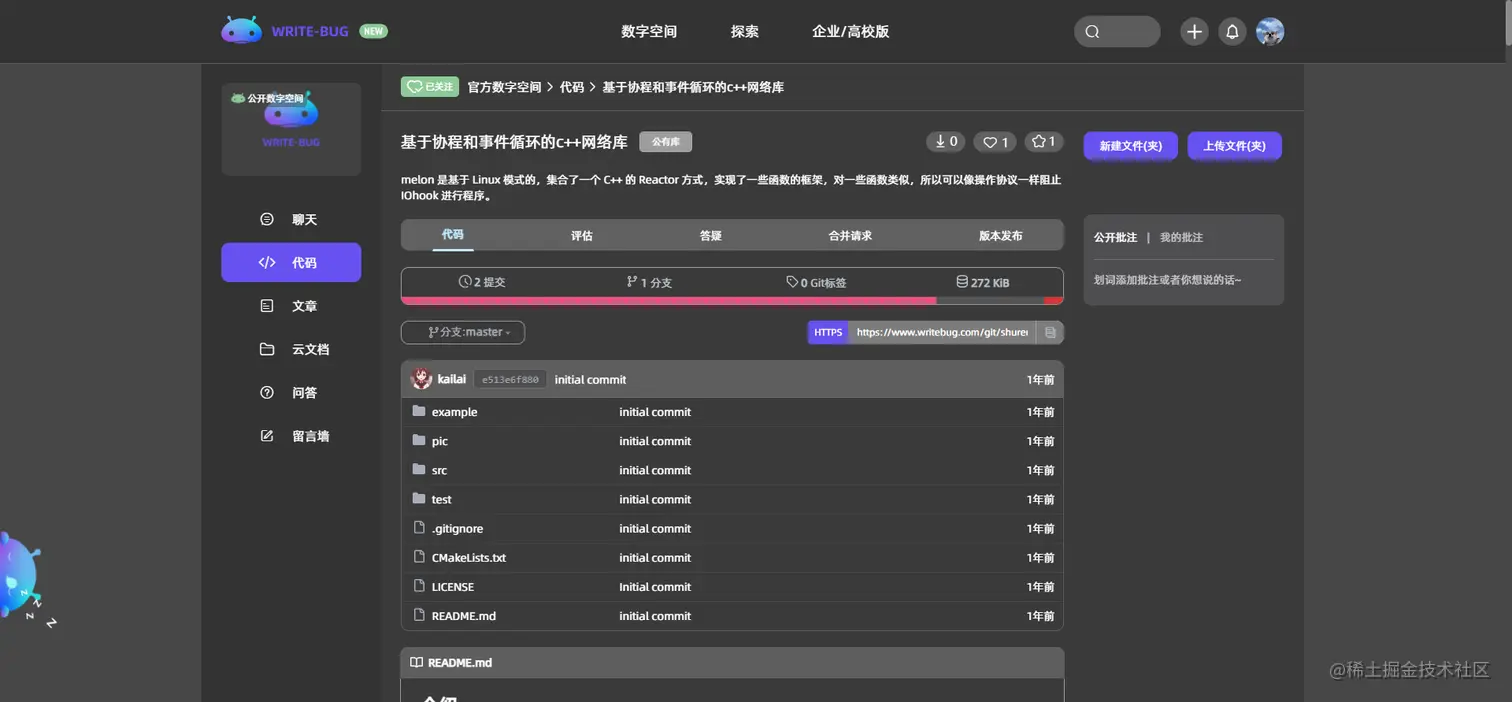Open notifications via the bell icon
Screen dimensions: 1512x702
[1232, 31]
